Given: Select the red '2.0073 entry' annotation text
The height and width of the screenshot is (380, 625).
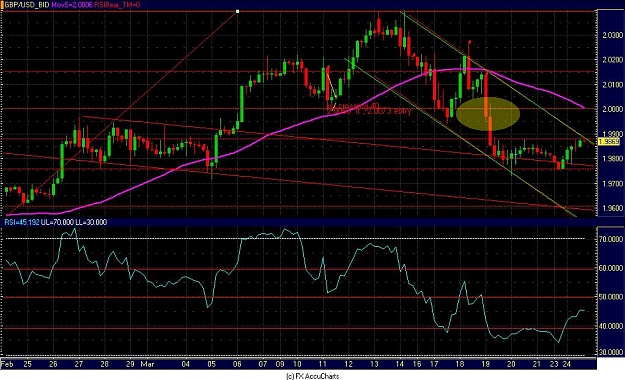Looking at the screenshot, I should tap(389, 112).
